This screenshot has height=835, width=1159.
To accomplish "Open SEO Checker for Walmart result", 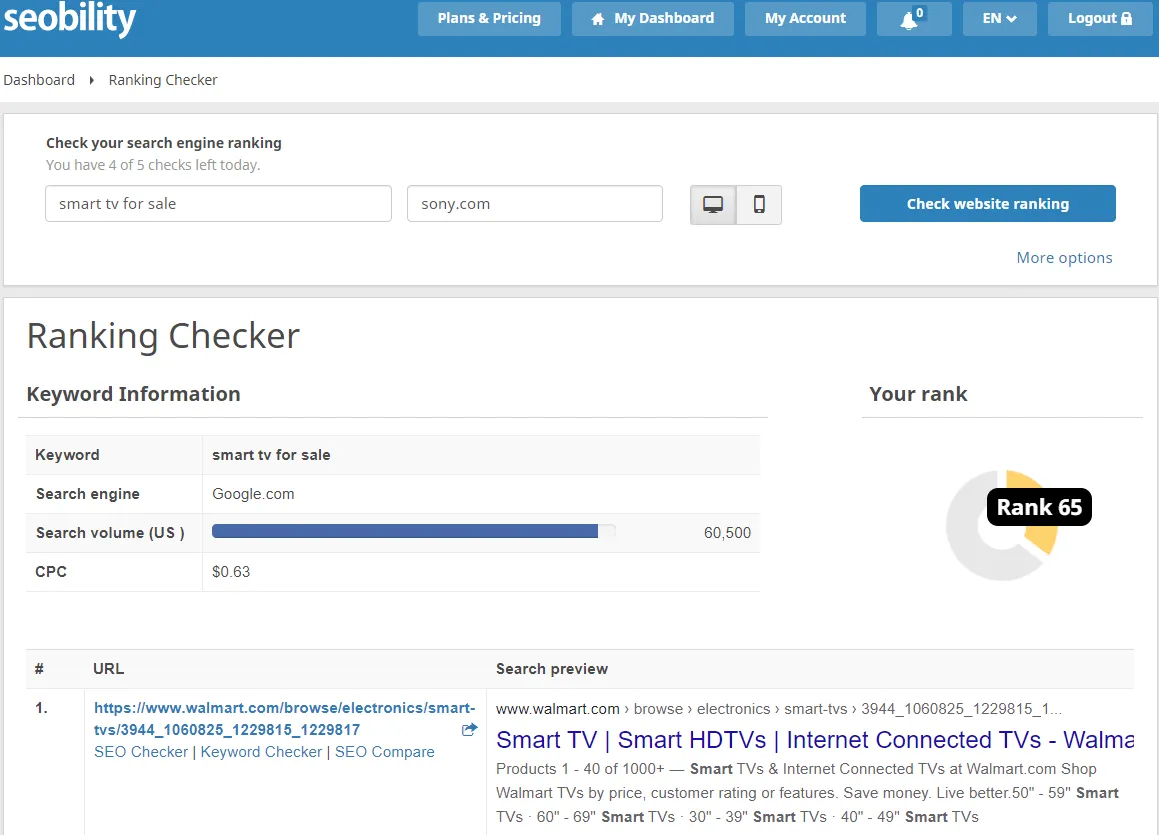I will [141, 752].
